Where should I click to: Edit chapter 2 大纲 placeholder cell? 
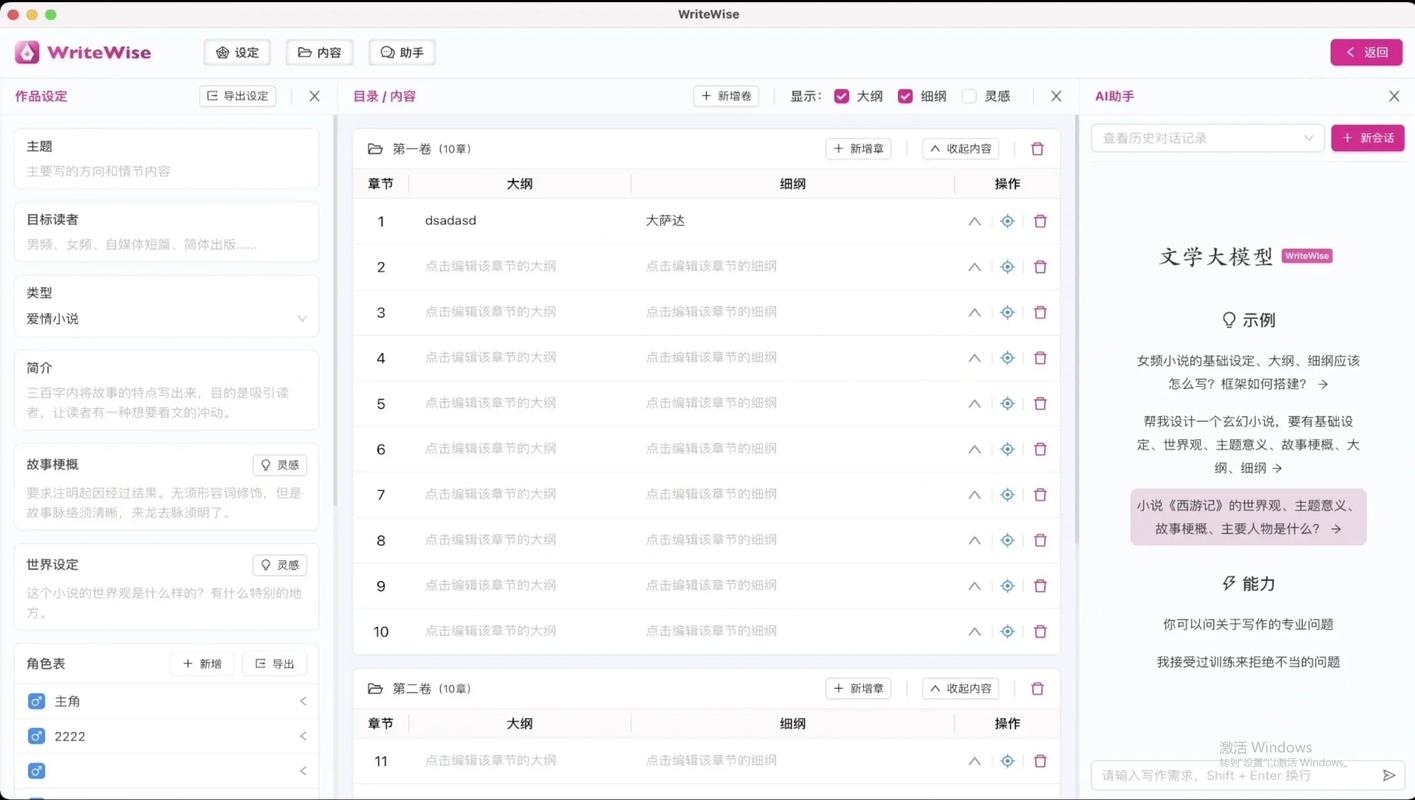coord(520,267)
